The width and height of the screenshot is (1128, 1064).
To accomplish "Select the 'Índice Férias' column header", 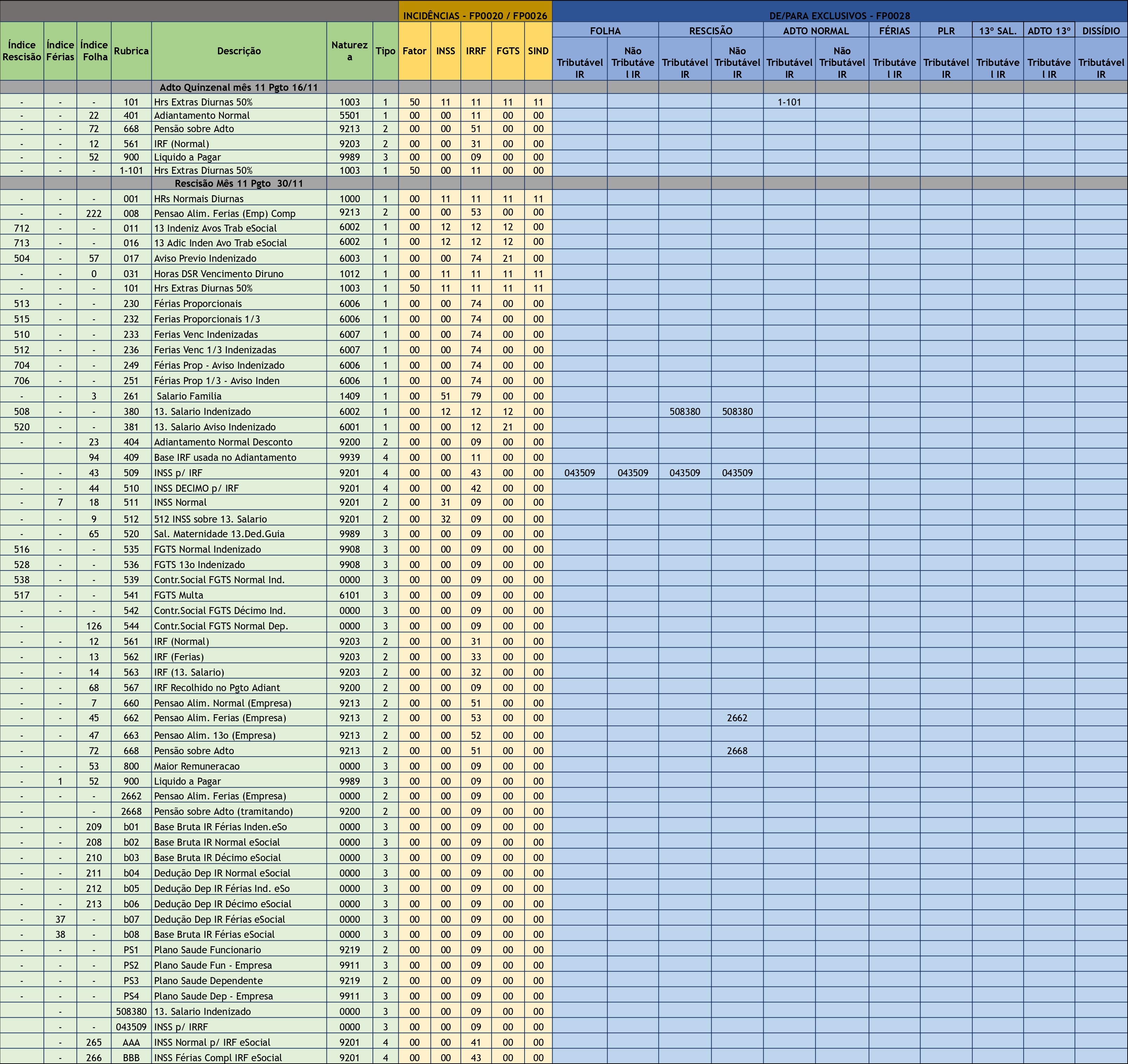I will tap(60, 51).
